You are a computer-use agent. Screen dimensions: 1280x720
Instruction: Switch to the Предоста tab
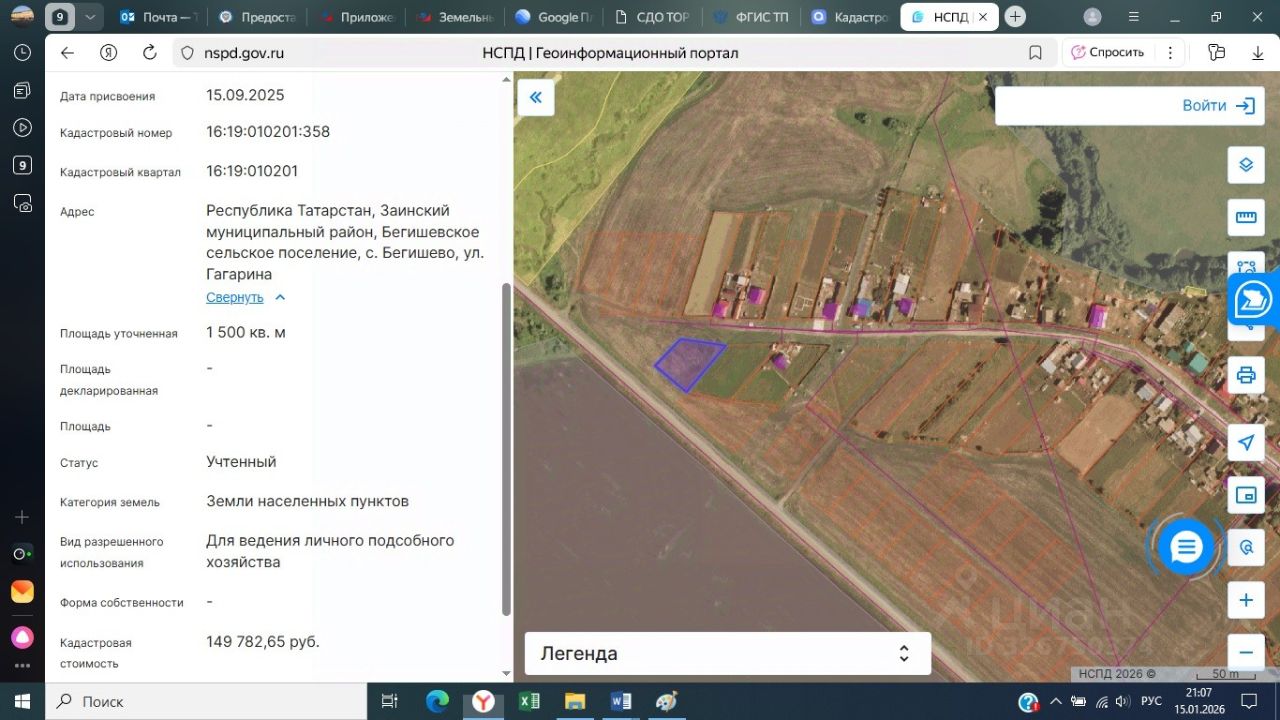(256, 17)
